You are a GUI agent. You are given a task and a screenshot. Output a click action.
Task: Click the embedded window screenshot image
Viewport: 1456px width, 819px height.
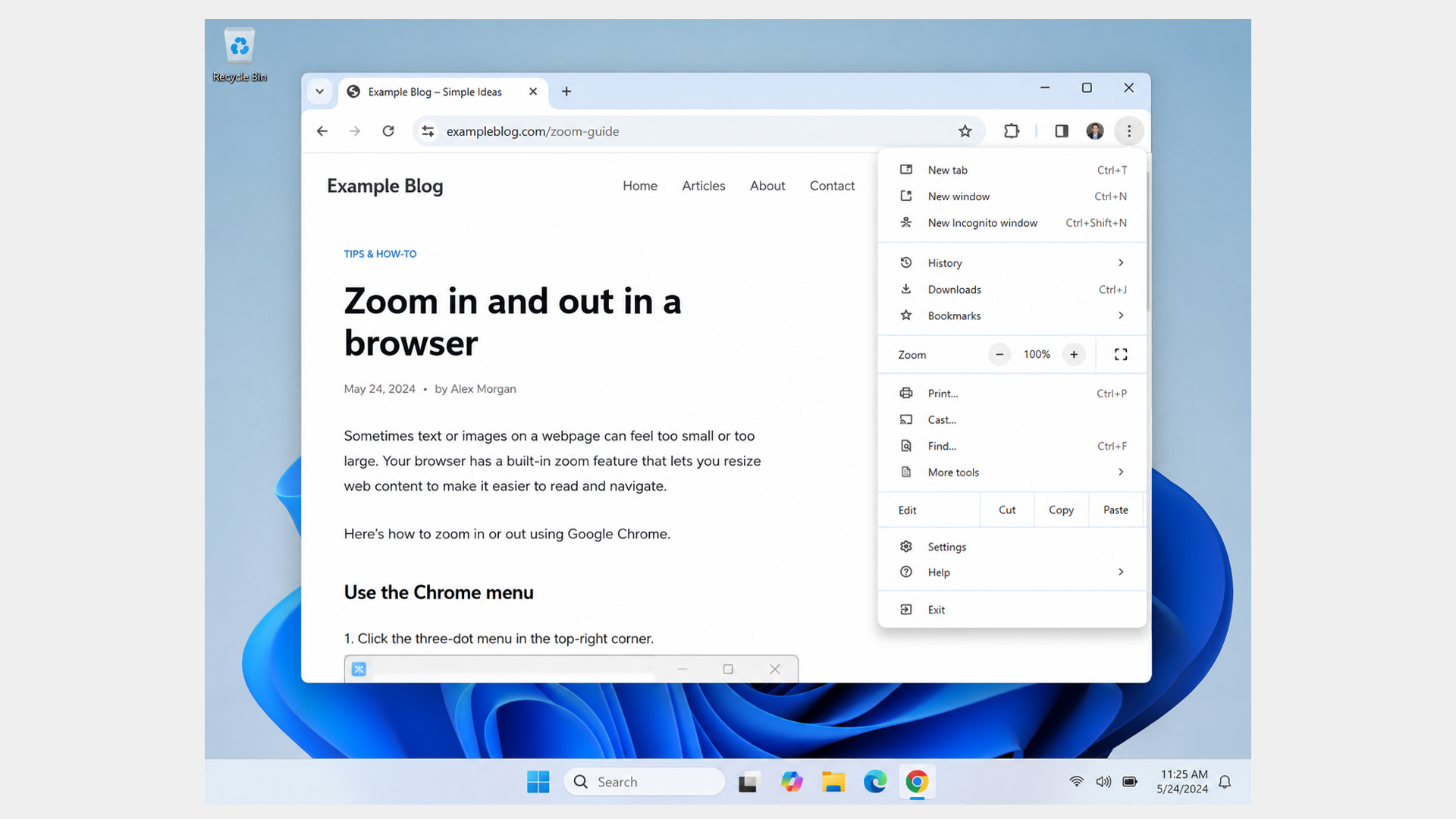[571, 669]
